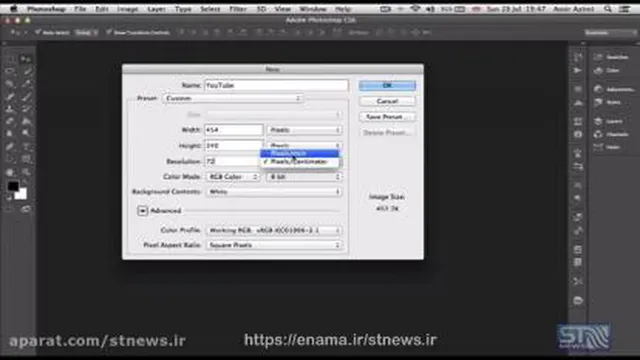Collapse the Advanced section
Screen dimensions: 640x360
(x=142, y=211)
